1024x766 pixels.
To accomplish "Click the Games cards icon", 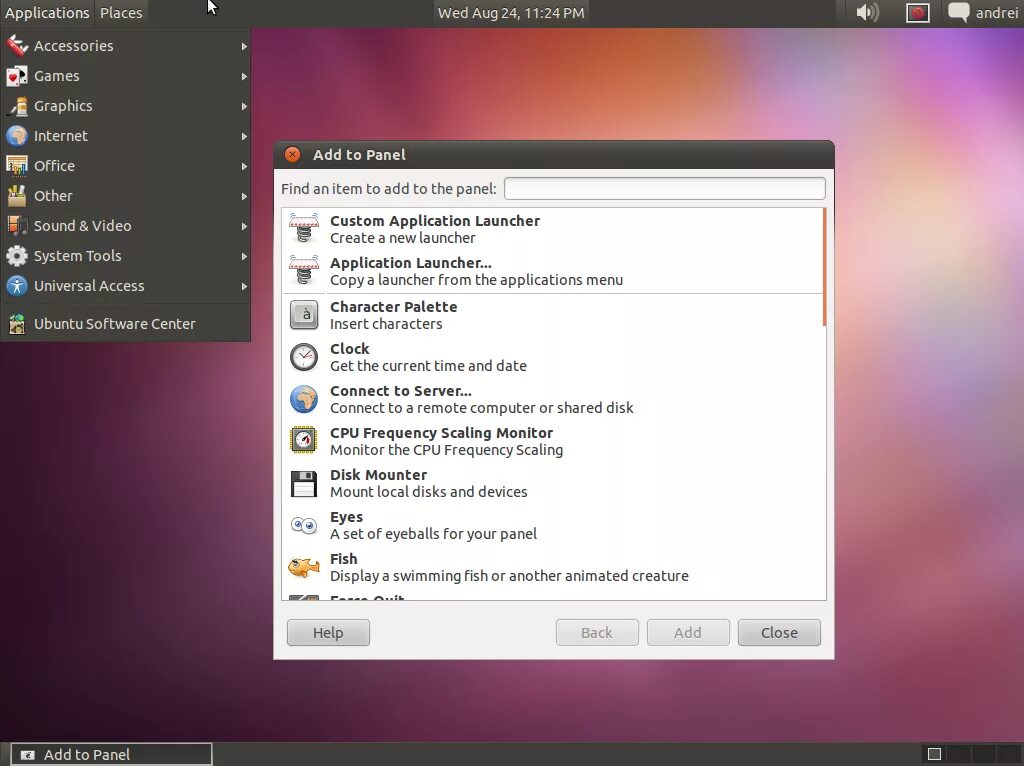I will click(x=17, y=76).
